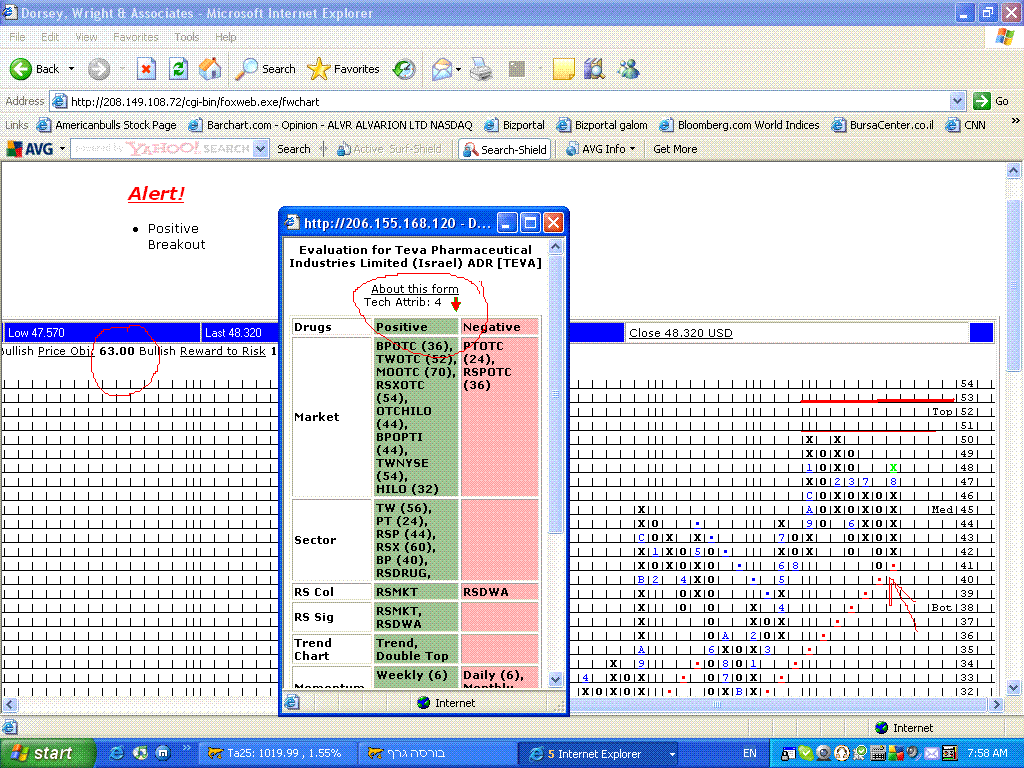Open the AVG logo menu arrow
The image size is (1024, 768).
pos(63,149)
